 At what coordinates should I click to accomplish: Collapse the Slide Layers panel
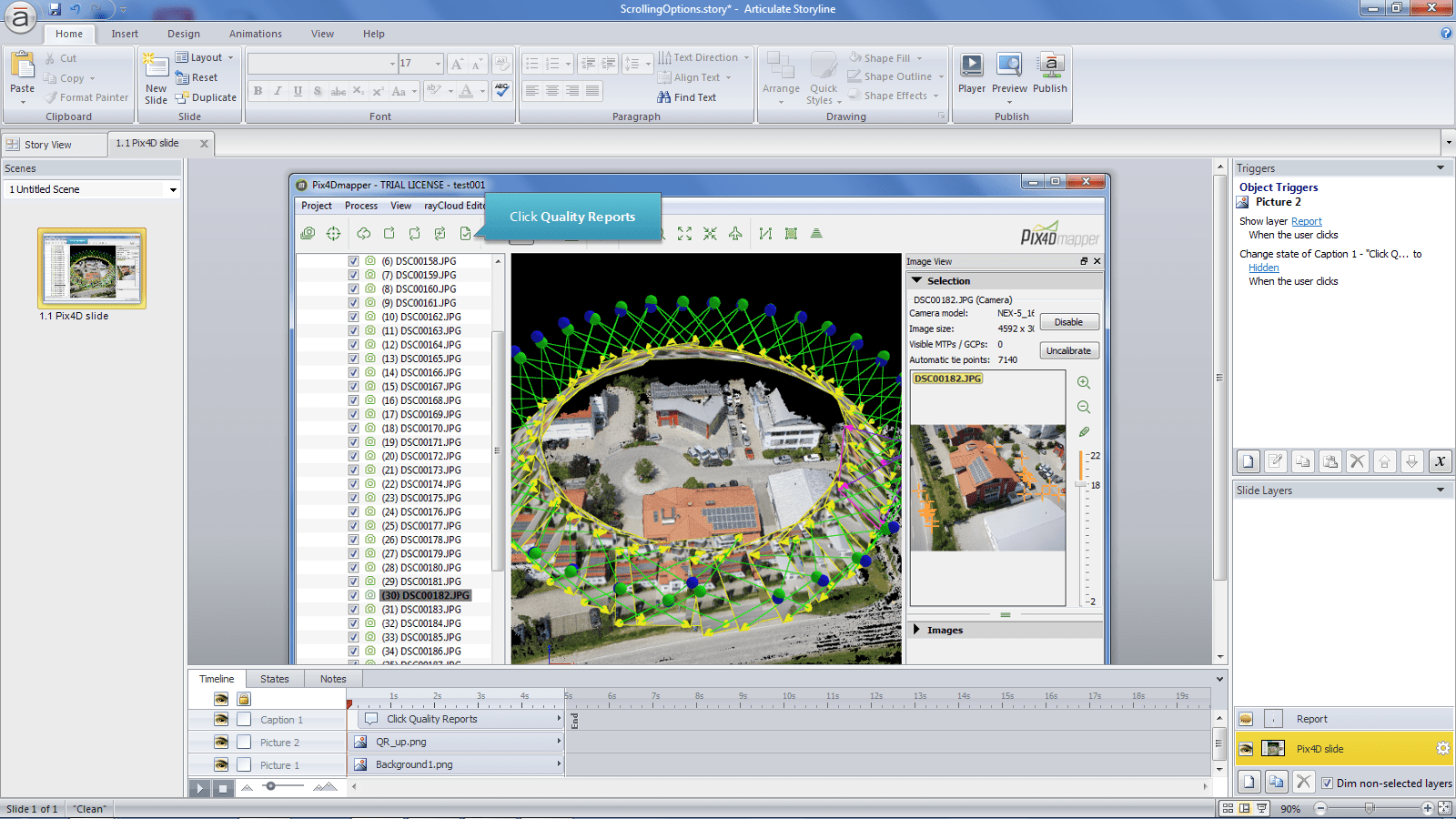(x=1441, y=490)
